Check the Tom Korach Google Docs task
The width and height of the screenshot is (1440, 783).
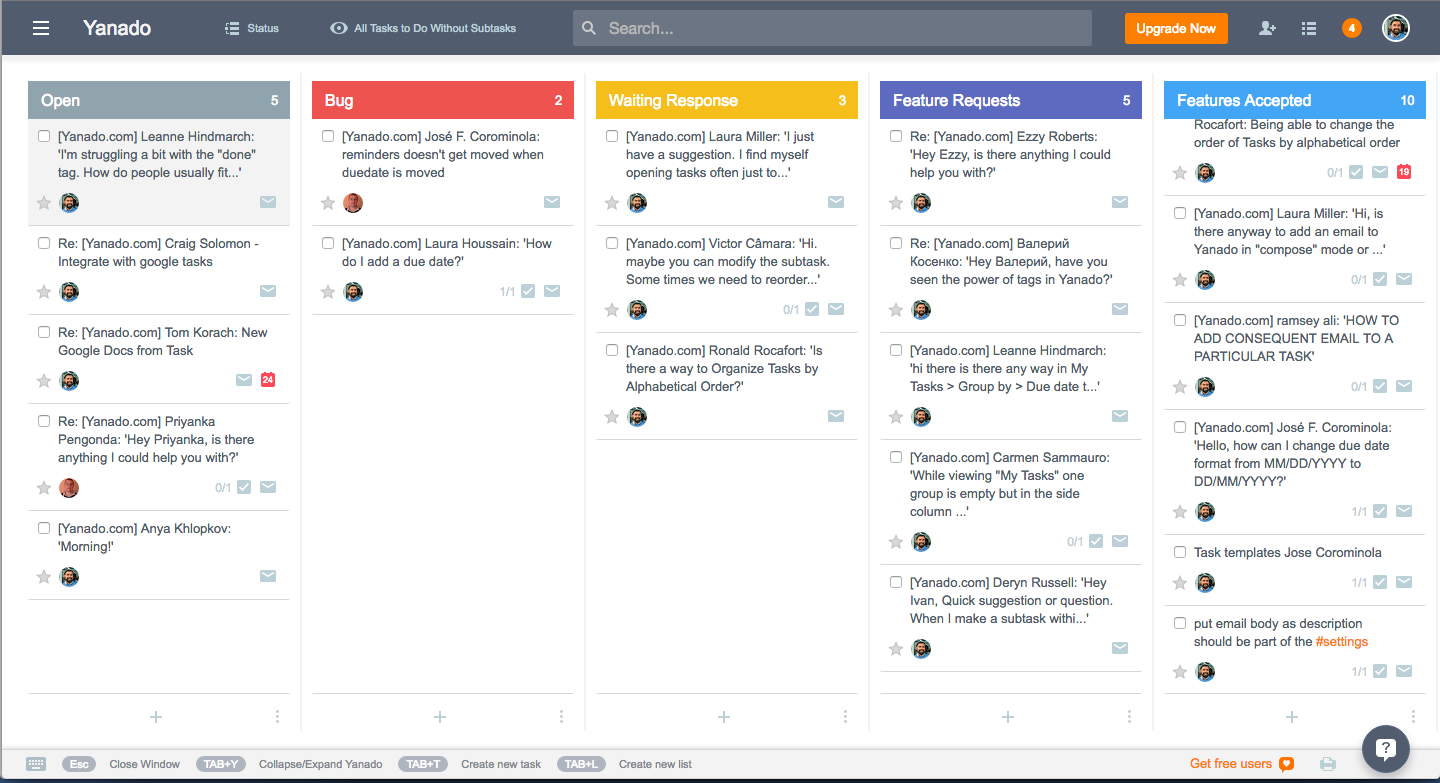pyautogui.click(x=44, y=332)
